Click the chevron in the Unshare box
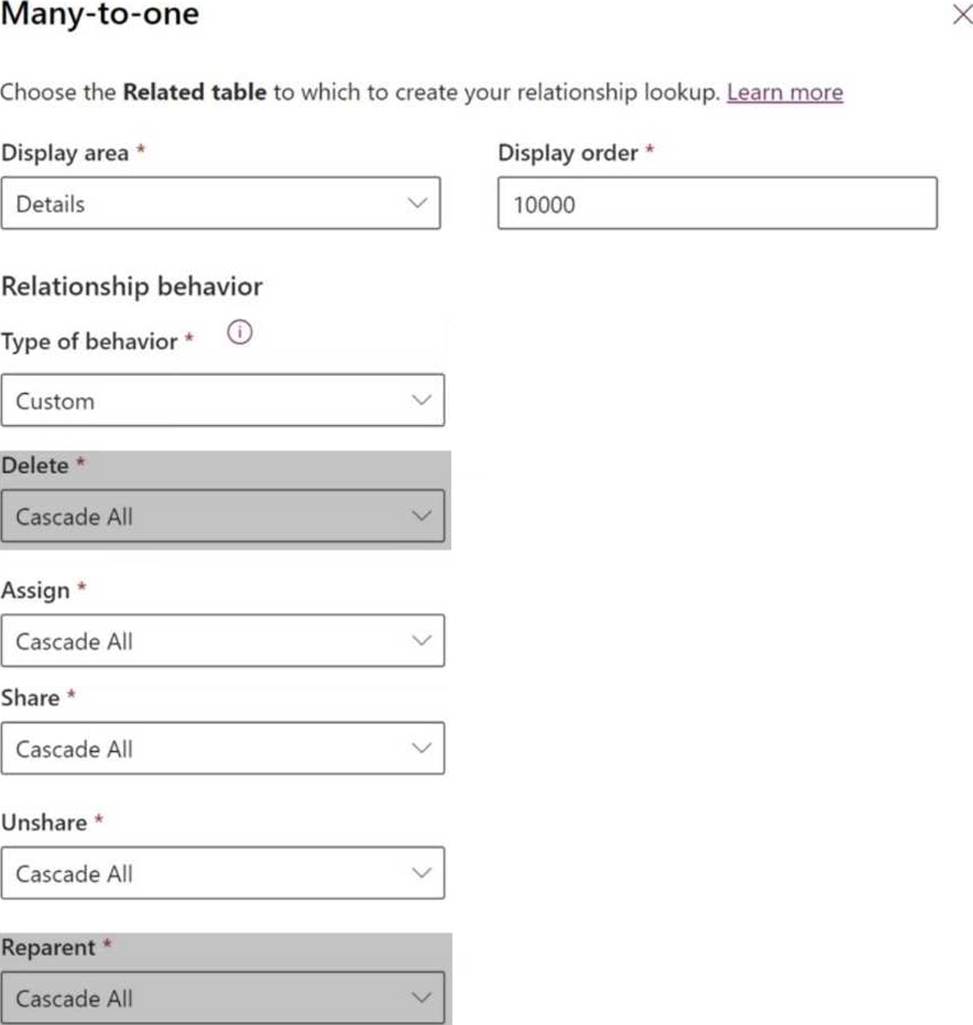This screenshot has height=1025, width=973. (x=422, y=873)
